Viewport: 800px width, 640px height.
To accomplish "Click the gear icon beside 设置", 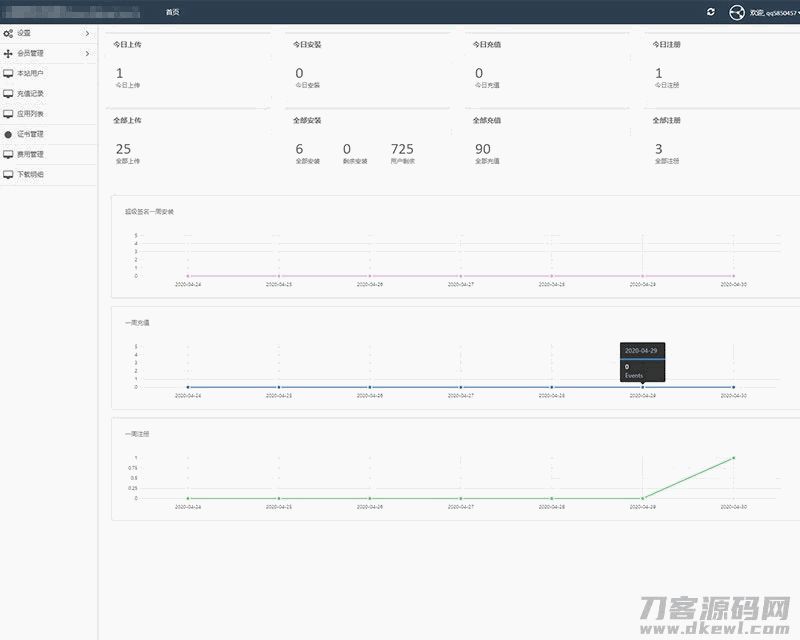I will pyautogui.click(x=9, y=33).
